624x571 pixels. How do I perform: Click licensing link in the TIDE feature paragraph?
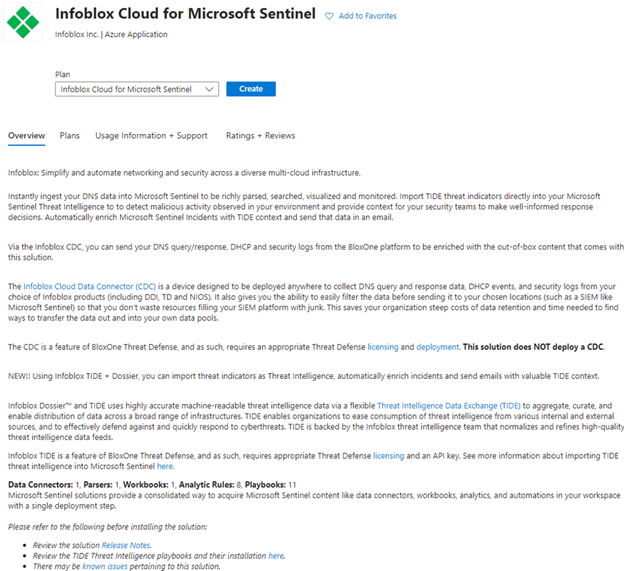click(x=388, y=455)
